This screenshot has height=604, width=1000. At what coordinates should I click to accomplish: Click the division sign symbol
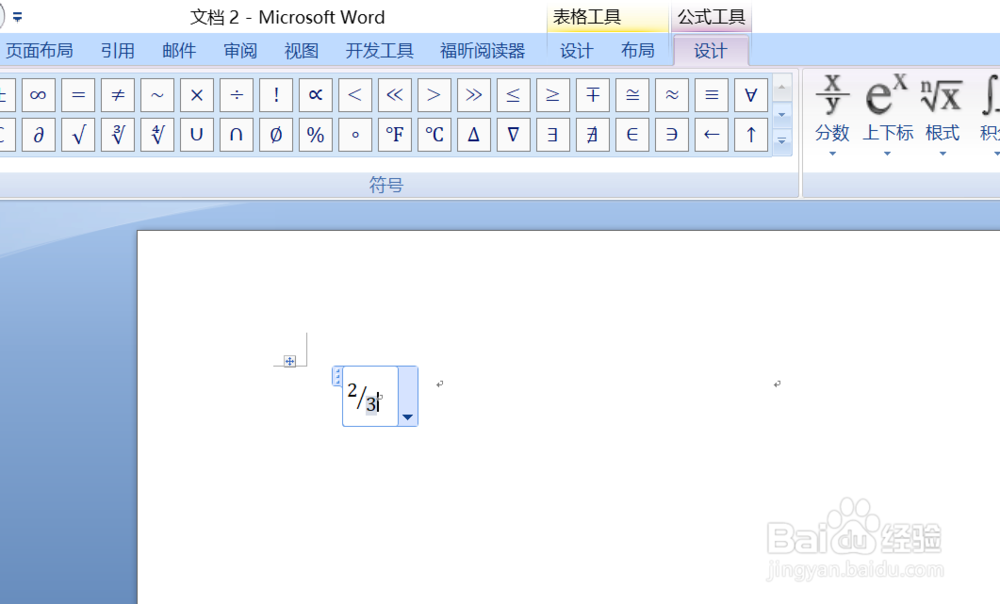[236, 95]
